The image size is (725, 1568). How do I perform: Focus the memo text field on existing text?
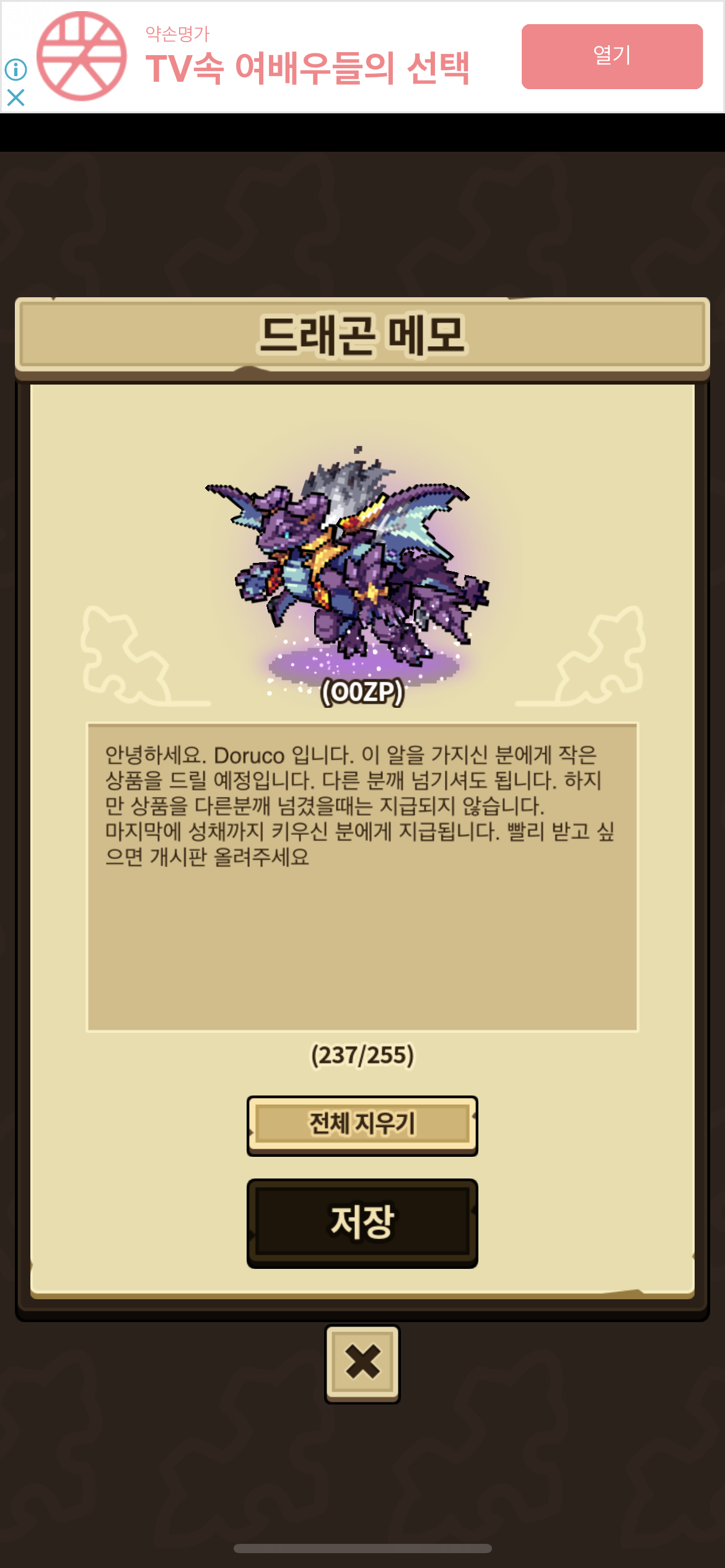(359, 805)
